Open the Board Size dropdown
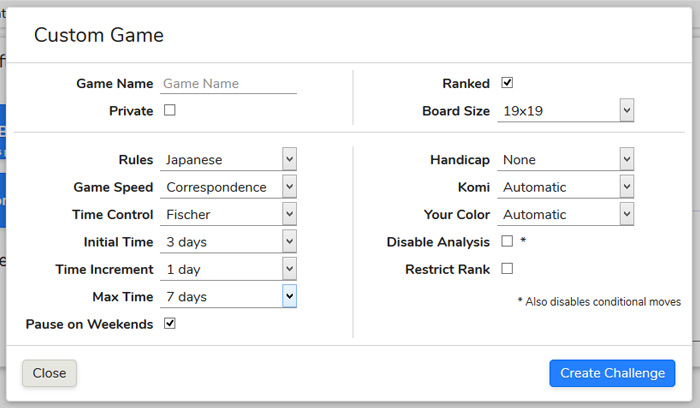 (x=565, y=110)
